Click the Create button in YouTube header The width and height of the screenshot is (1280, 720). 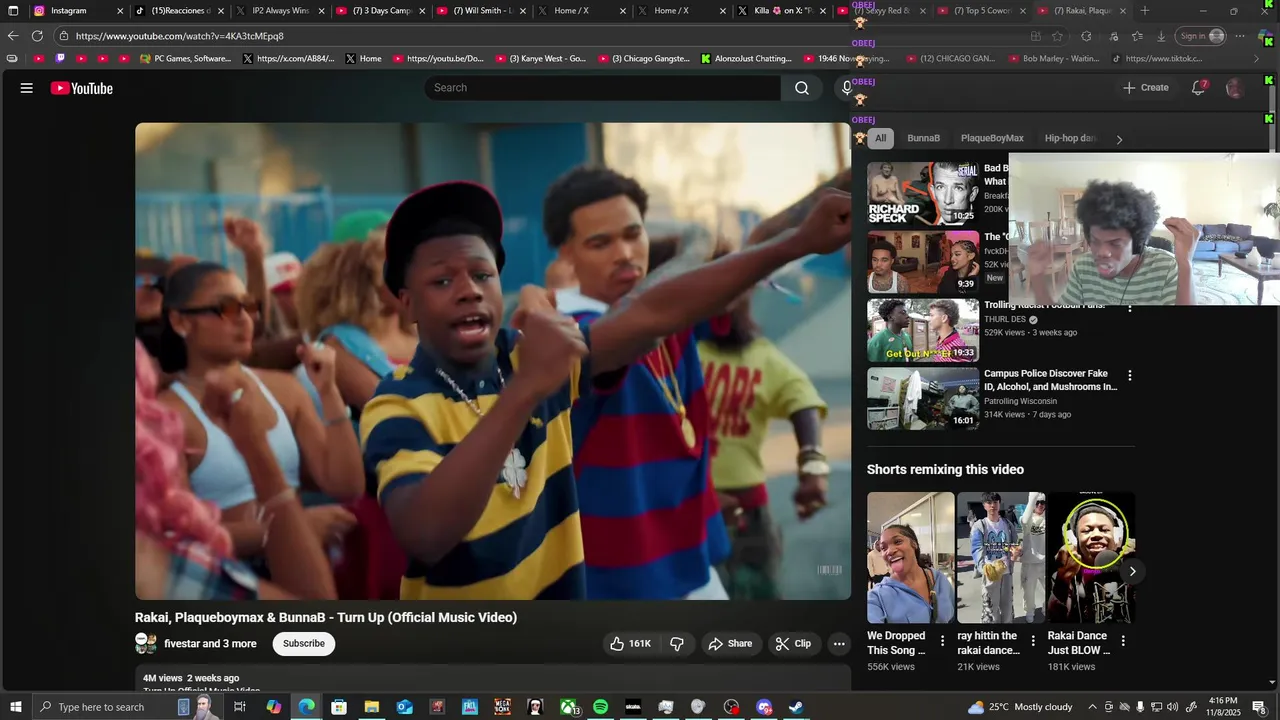(x=1145, y=88)
